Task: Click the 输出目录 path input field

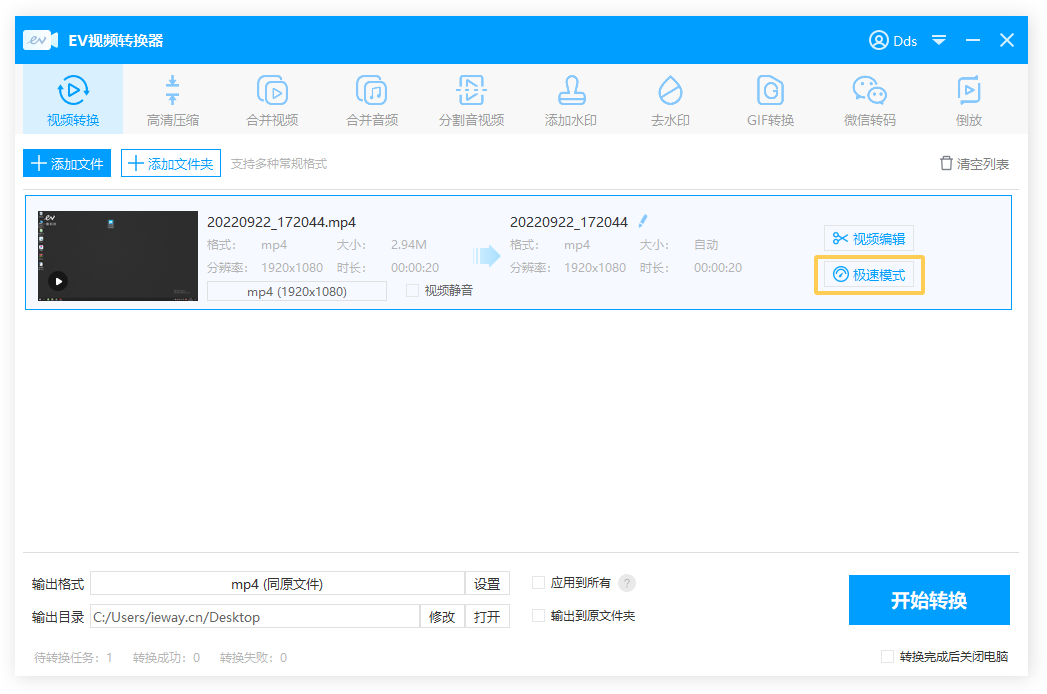Action: coord(254,617)
